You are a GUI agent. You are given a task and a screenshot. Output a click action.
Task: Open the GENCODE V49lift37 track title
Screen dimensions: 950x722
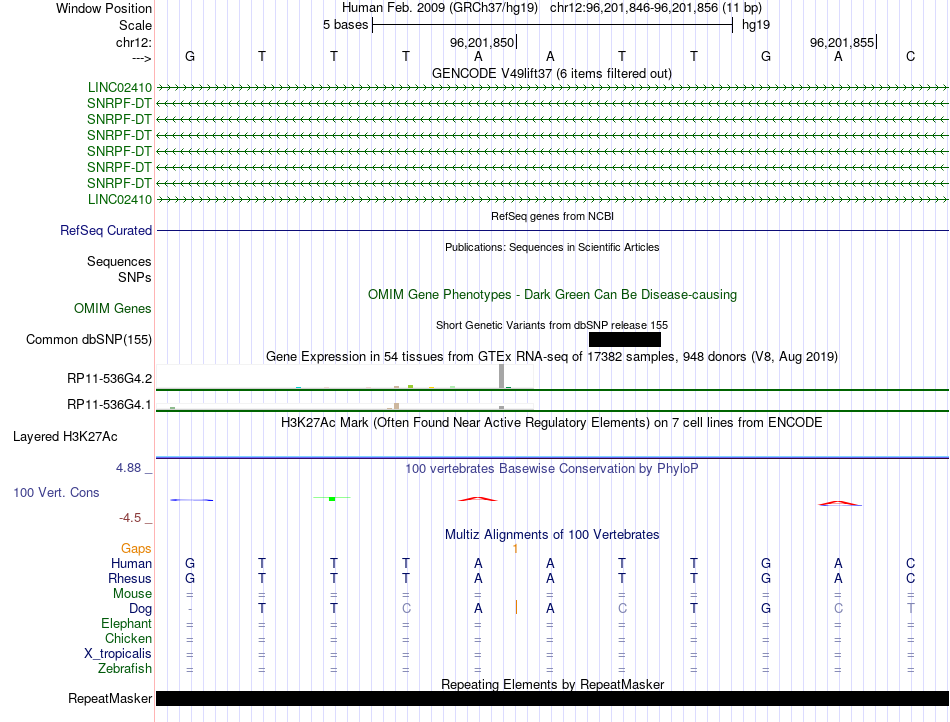point(551,73)
